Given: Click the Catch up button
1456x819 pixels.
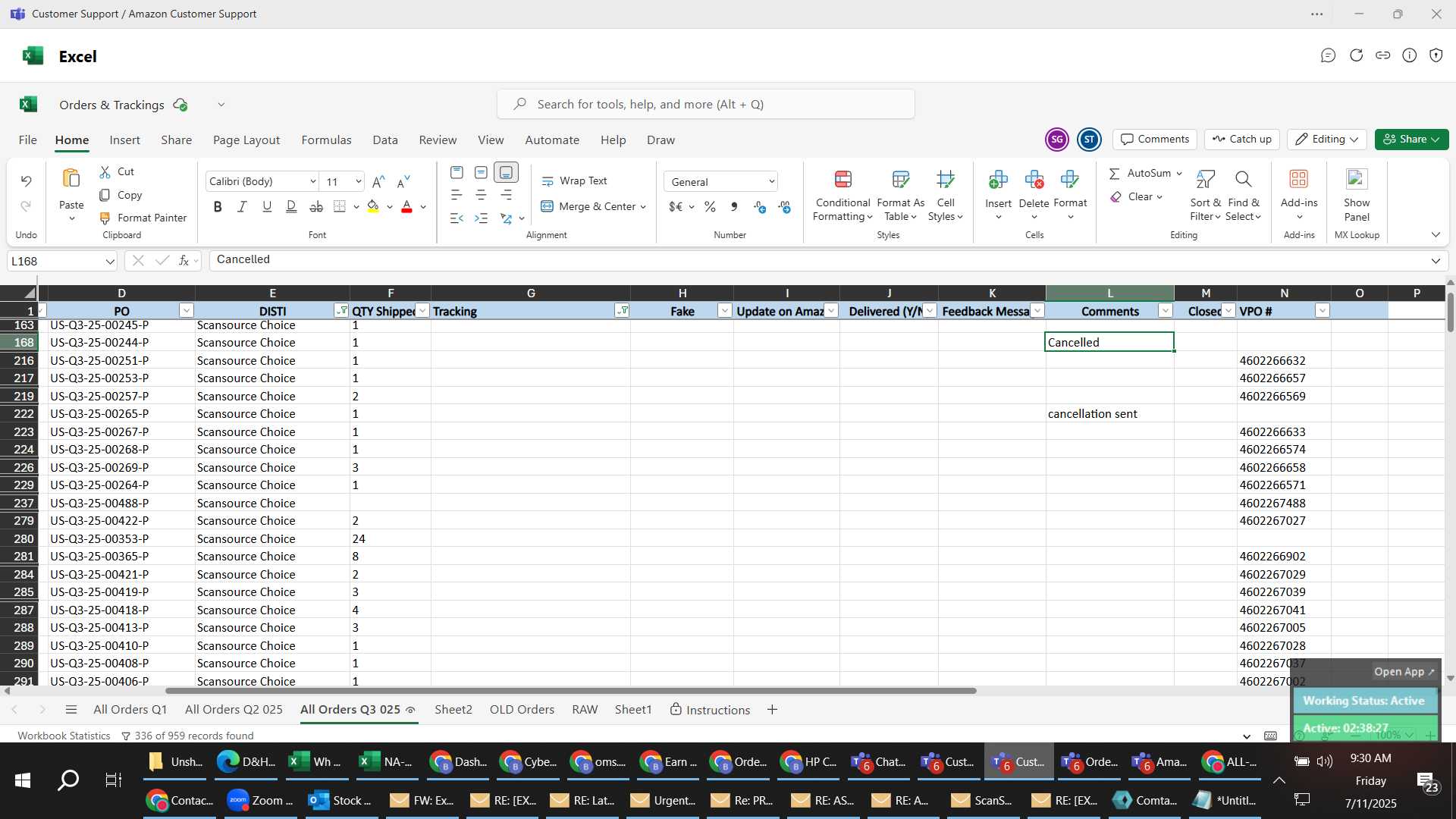Looking at the screenshot, I should (x=1242, y=140).
